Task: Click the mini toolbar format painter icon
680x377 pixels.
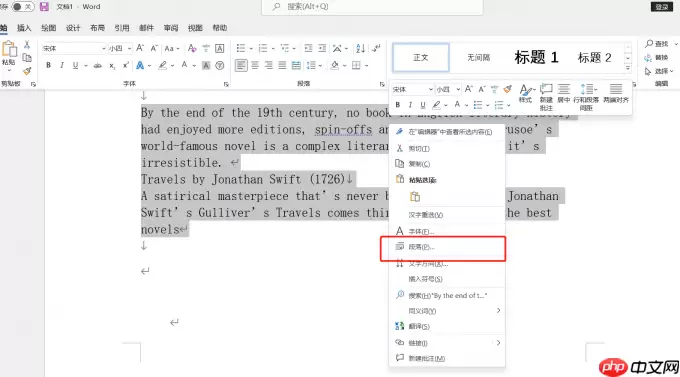Action: click(507, 89)
